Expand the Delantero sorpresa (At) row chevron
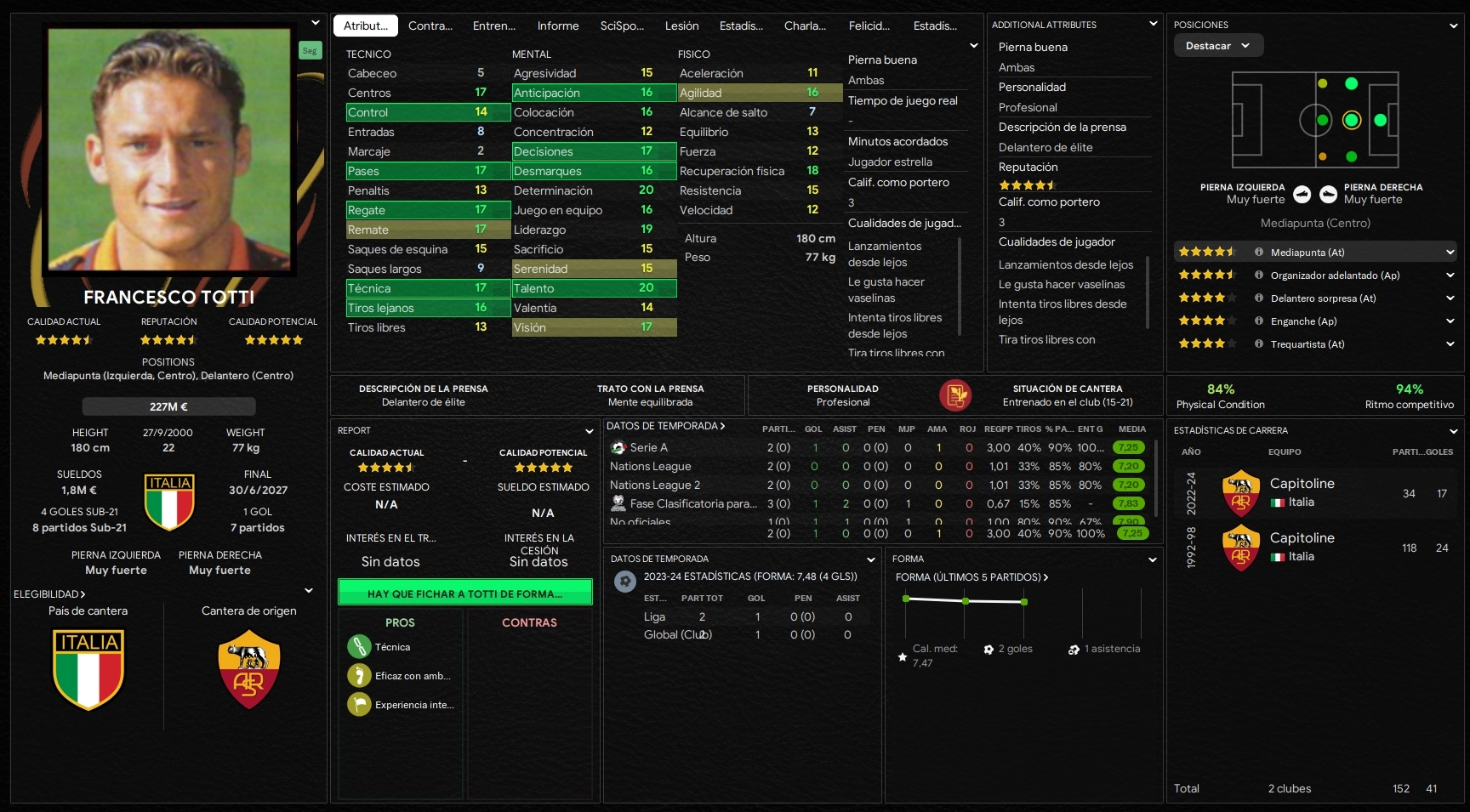 coord(1450,298)
